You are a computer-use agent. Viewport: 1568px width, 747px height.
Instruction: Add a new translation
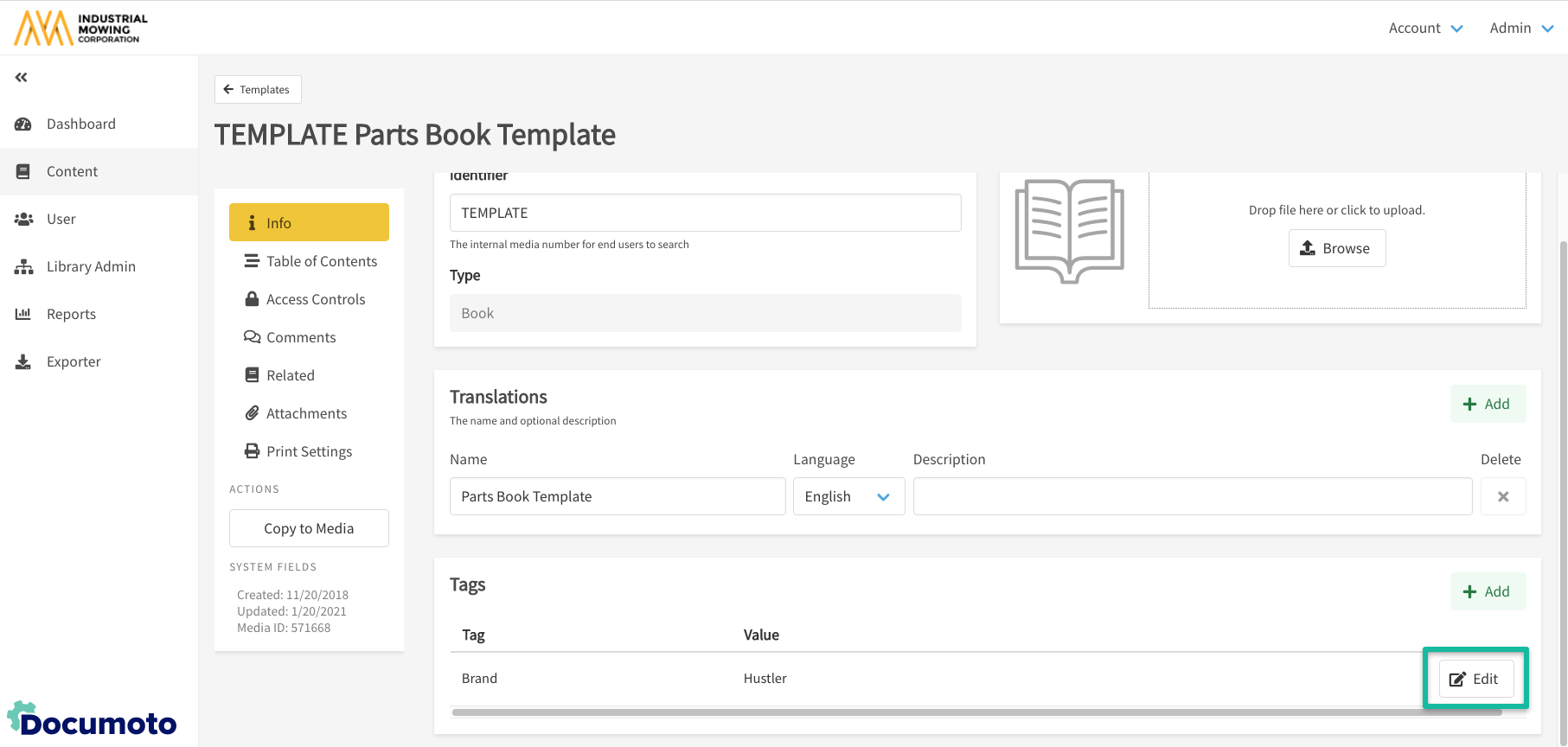[x=1487, y=404]
